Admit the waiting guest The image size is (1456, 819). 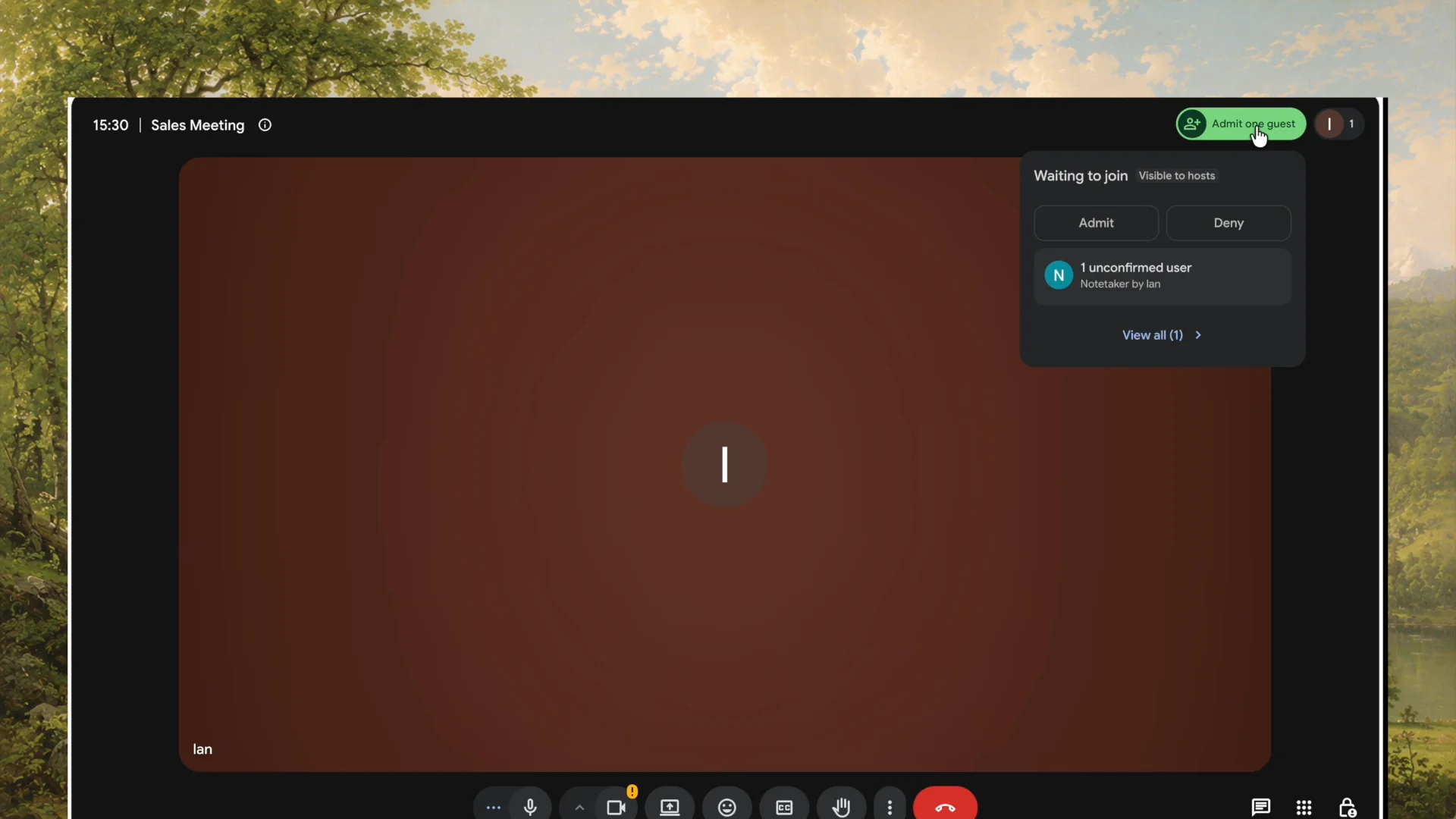pyautogui.click(x=1096, y=223)
